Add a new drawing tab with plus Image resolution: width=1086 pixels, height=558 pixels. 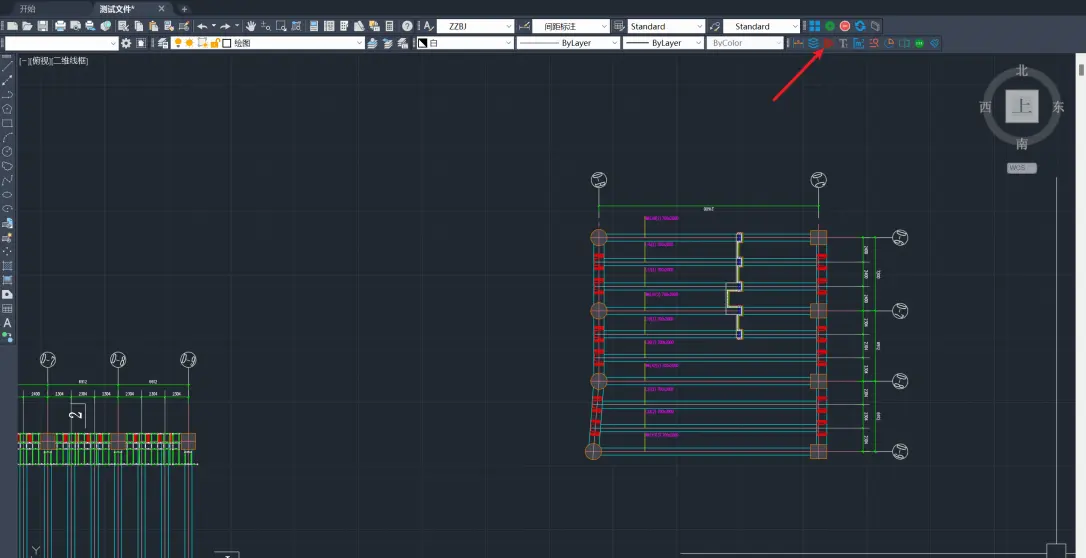(184, 9)
